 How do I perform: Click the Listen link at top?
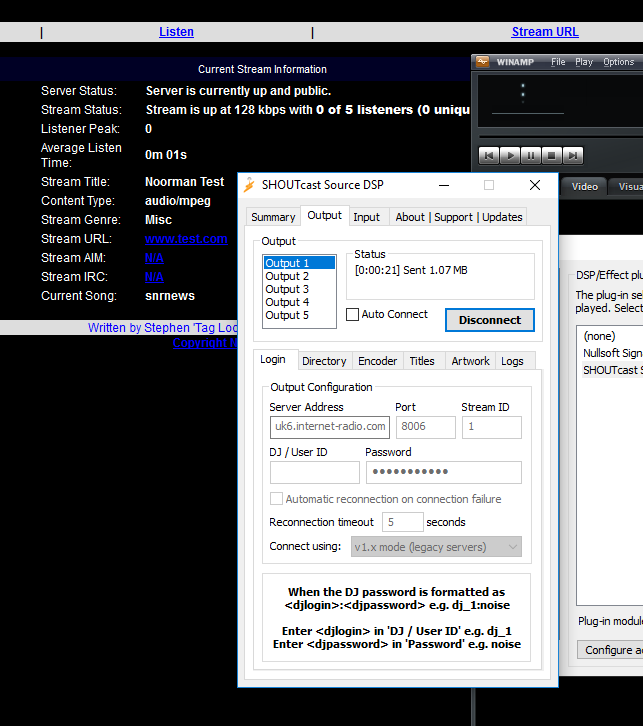176,32
